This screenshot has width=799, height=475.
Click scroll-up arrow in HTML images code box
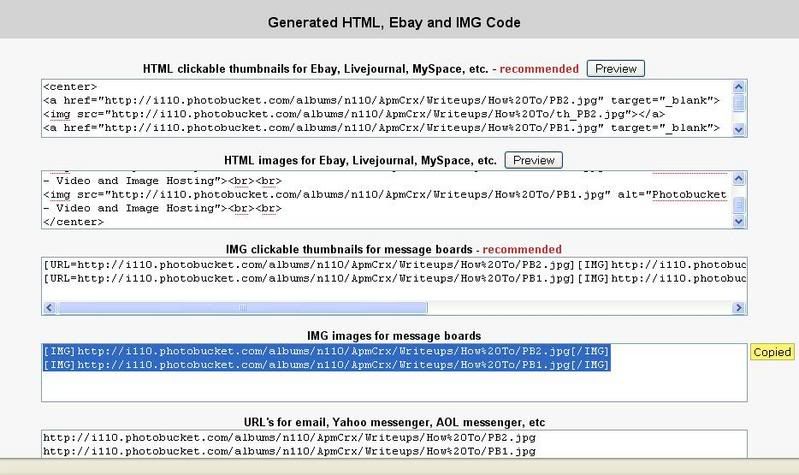click(x=739, y=178)
